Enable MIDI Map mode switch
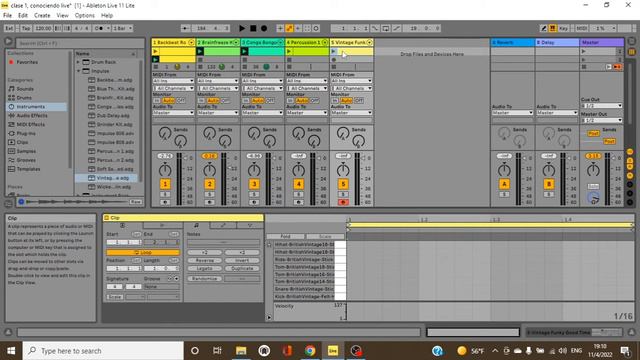Viewport: 640px width, 360px height. click(x=581, y=28)
